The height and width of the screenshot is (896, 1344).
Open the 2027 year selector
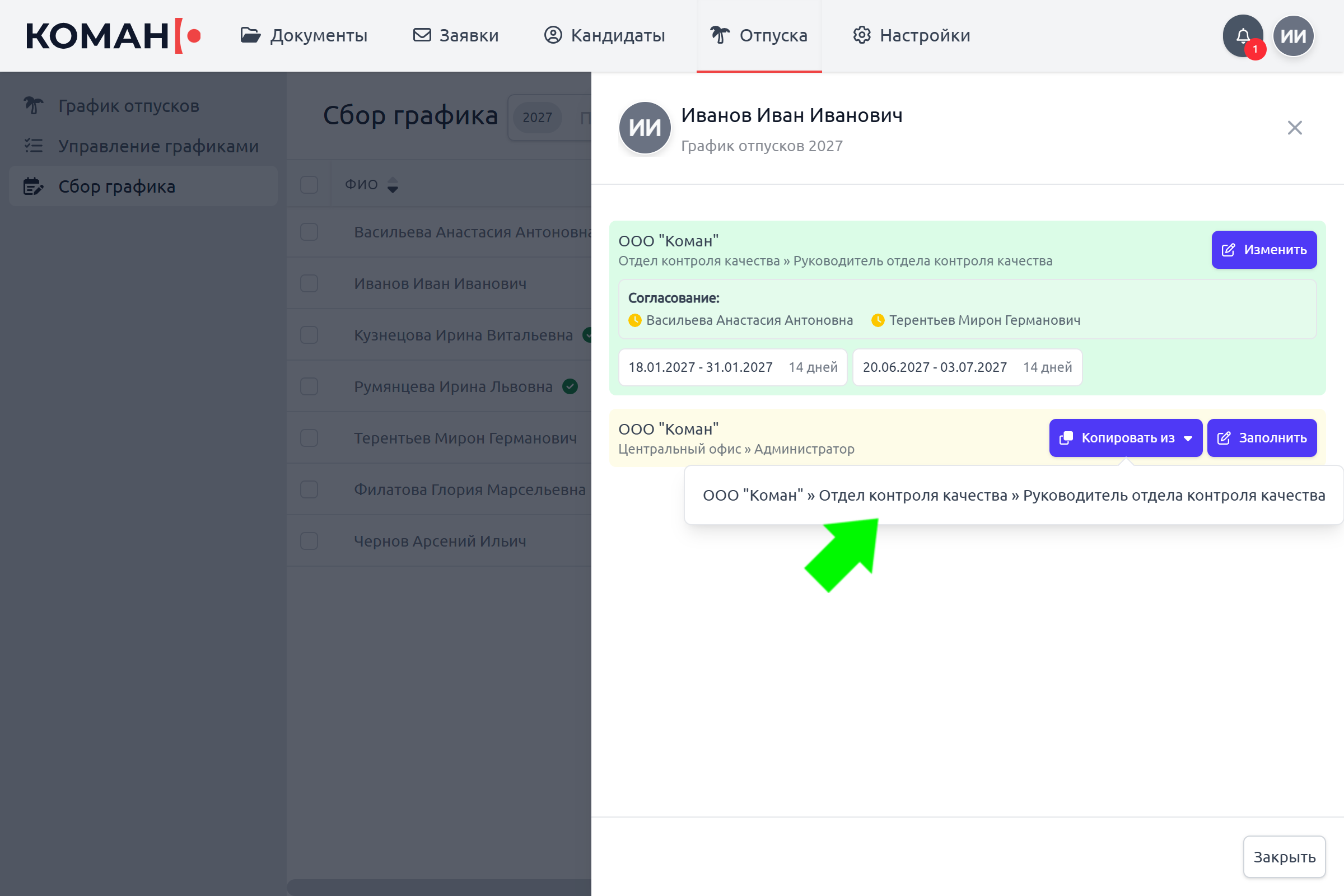point(537,117)
